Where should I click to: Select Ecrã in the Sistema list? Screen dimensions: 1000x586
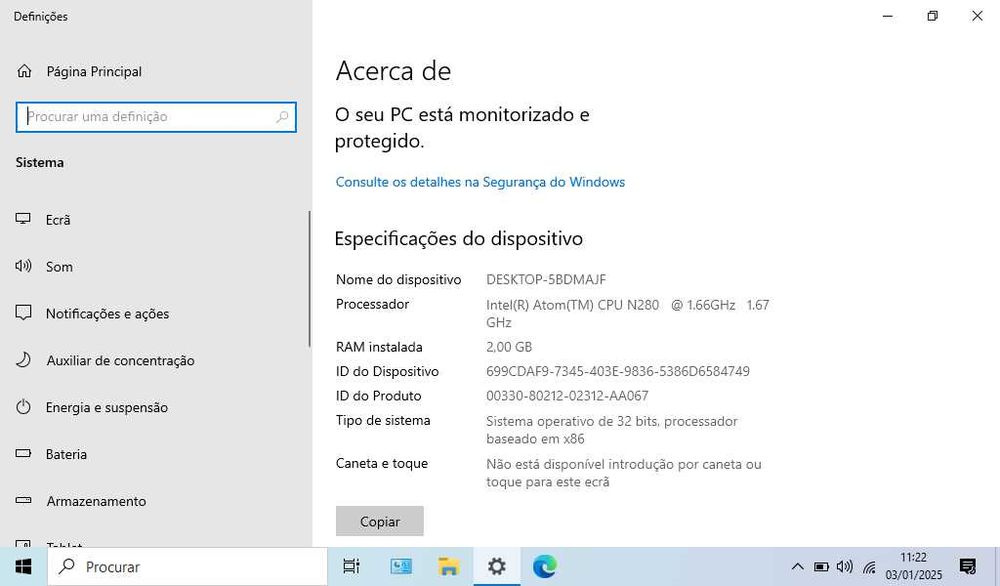[58, 220]
